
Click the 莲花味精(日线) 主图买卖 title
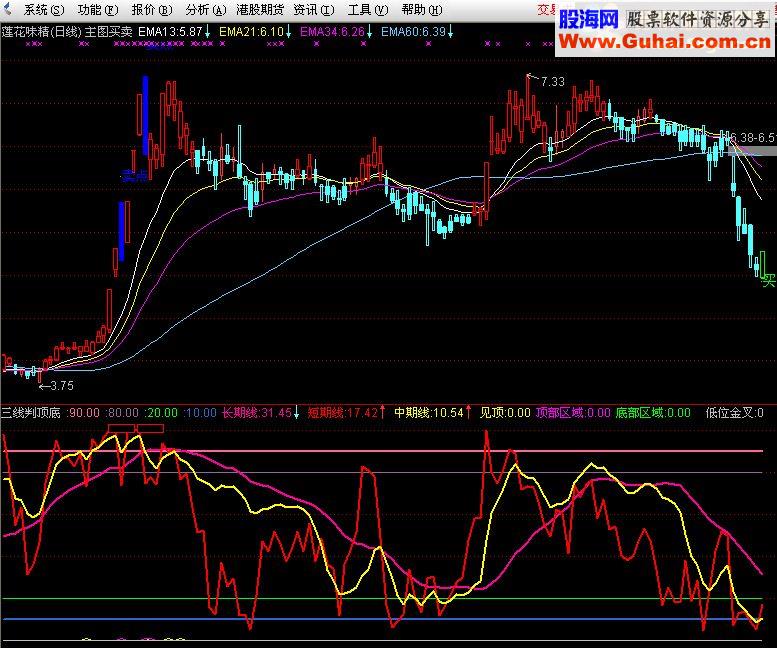[67, 32]
